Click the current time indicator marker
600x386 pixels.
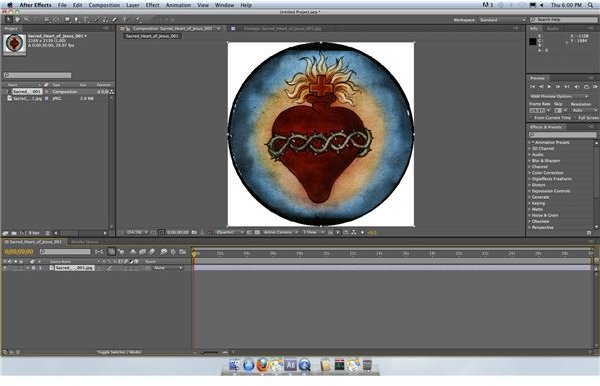click(x=194, y=253)
